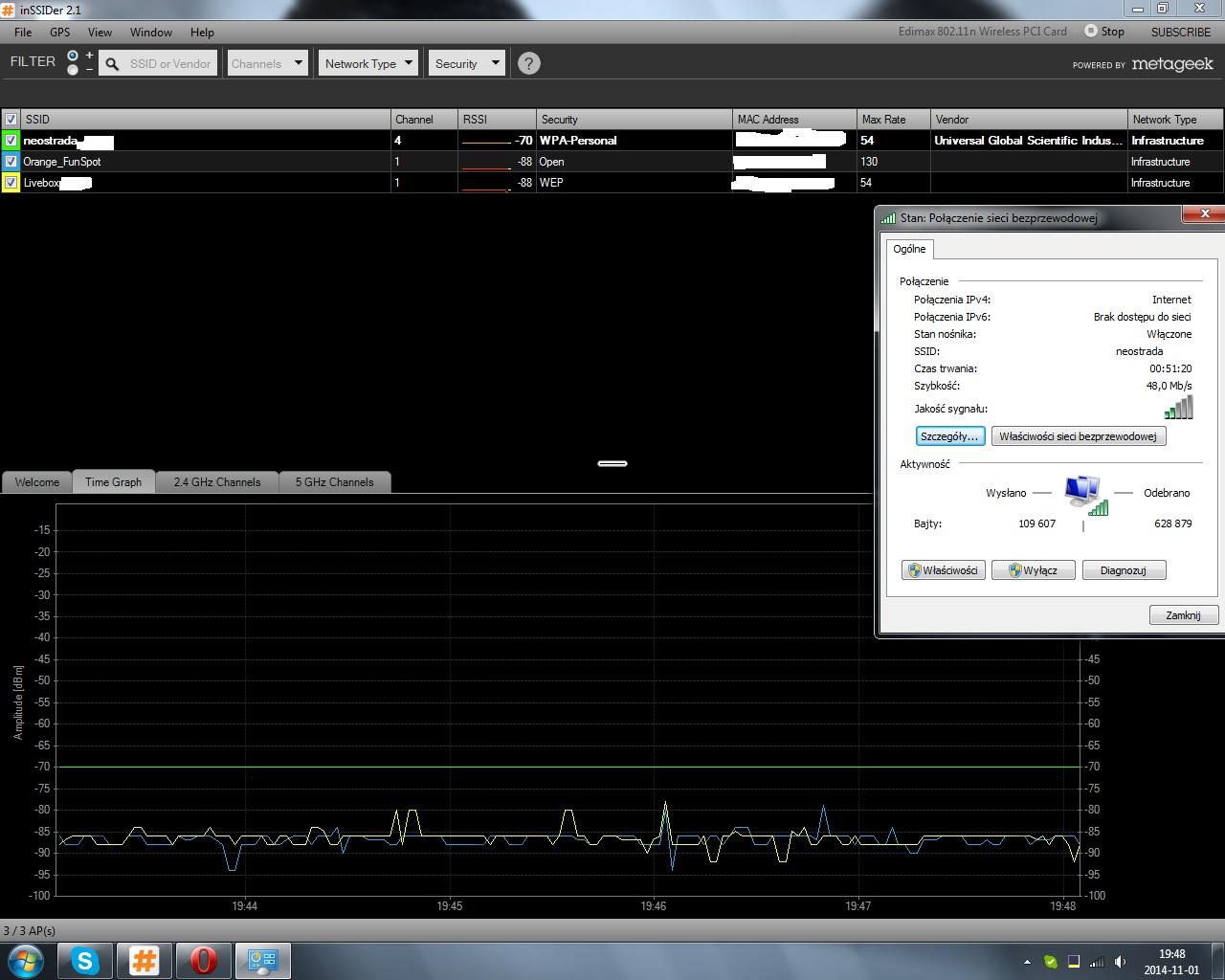Open the Network Type filter dropdown
Screen dimensions: 1225x980
(367, 64)
